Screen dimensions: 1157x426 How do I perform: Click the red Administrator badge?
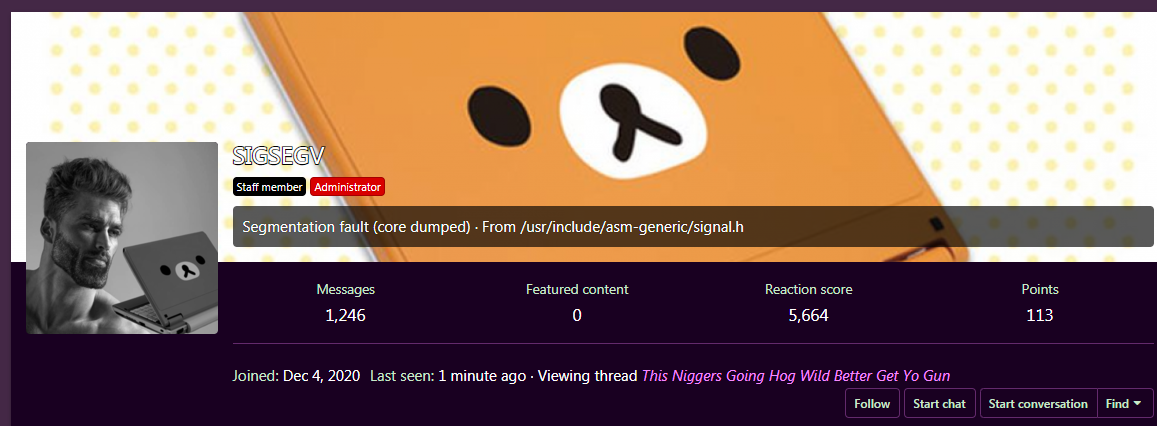pyautogui.click(x=348, y=188)
